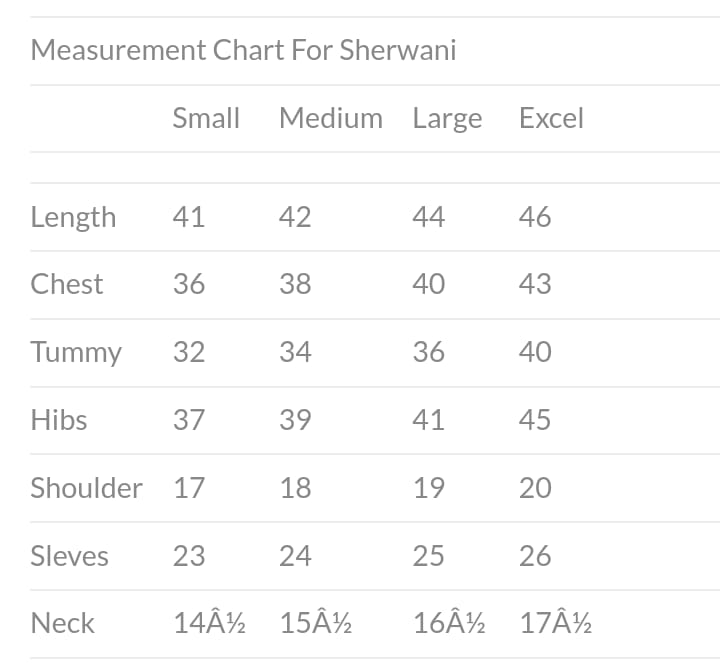Screen dimensions: 720x669
Task: Select the Medium column header
Action: (x=331, y=118)
